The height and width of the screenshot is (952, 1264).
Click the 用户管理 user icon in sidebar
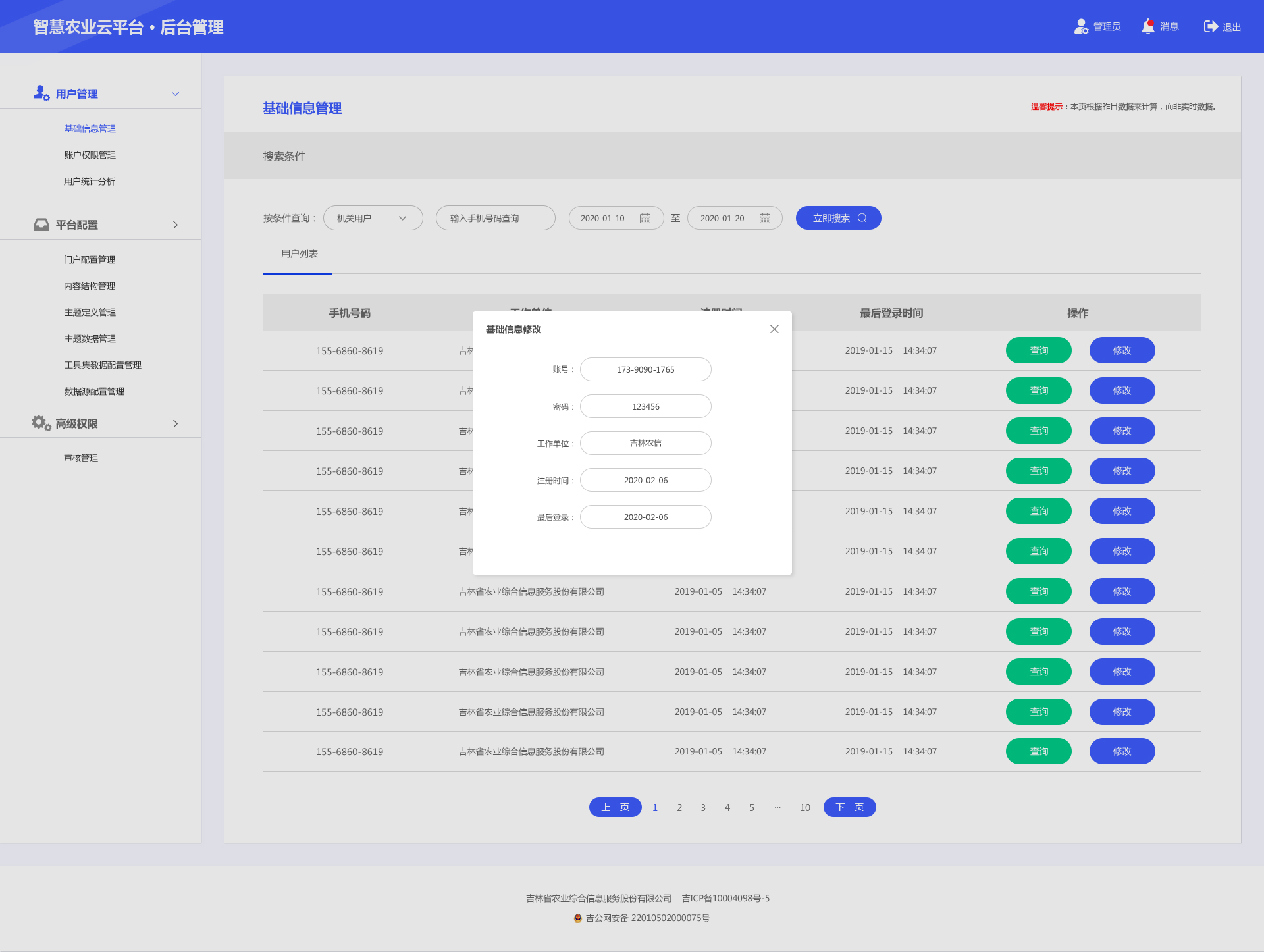pyautogui.click(x=41, y=93)
